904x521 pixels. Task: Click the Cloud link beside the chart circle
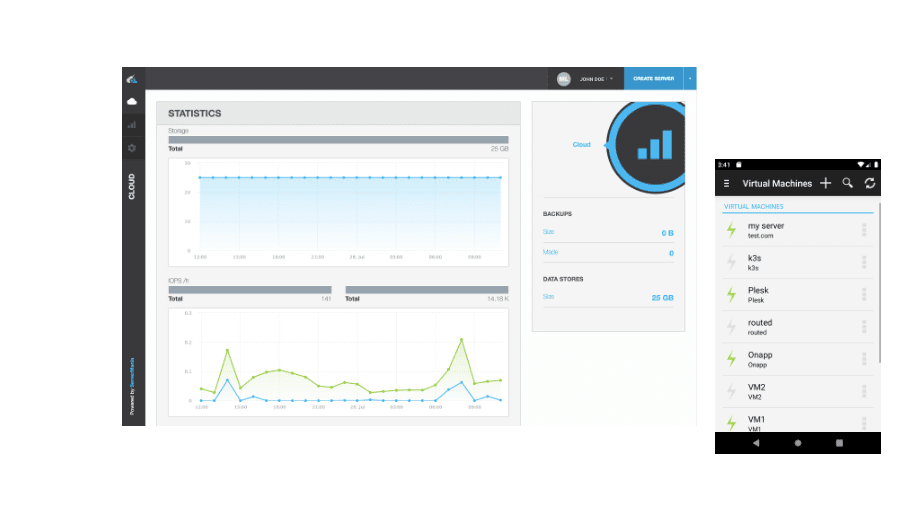581,145
